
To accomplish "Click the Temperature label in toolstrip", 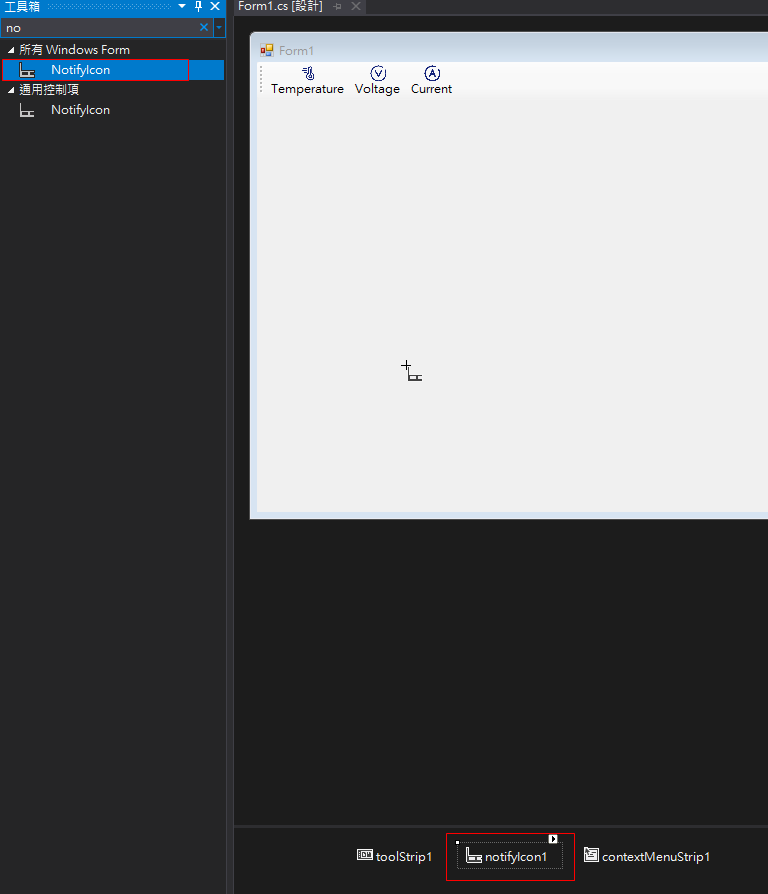I will click(x=307, y=89).
